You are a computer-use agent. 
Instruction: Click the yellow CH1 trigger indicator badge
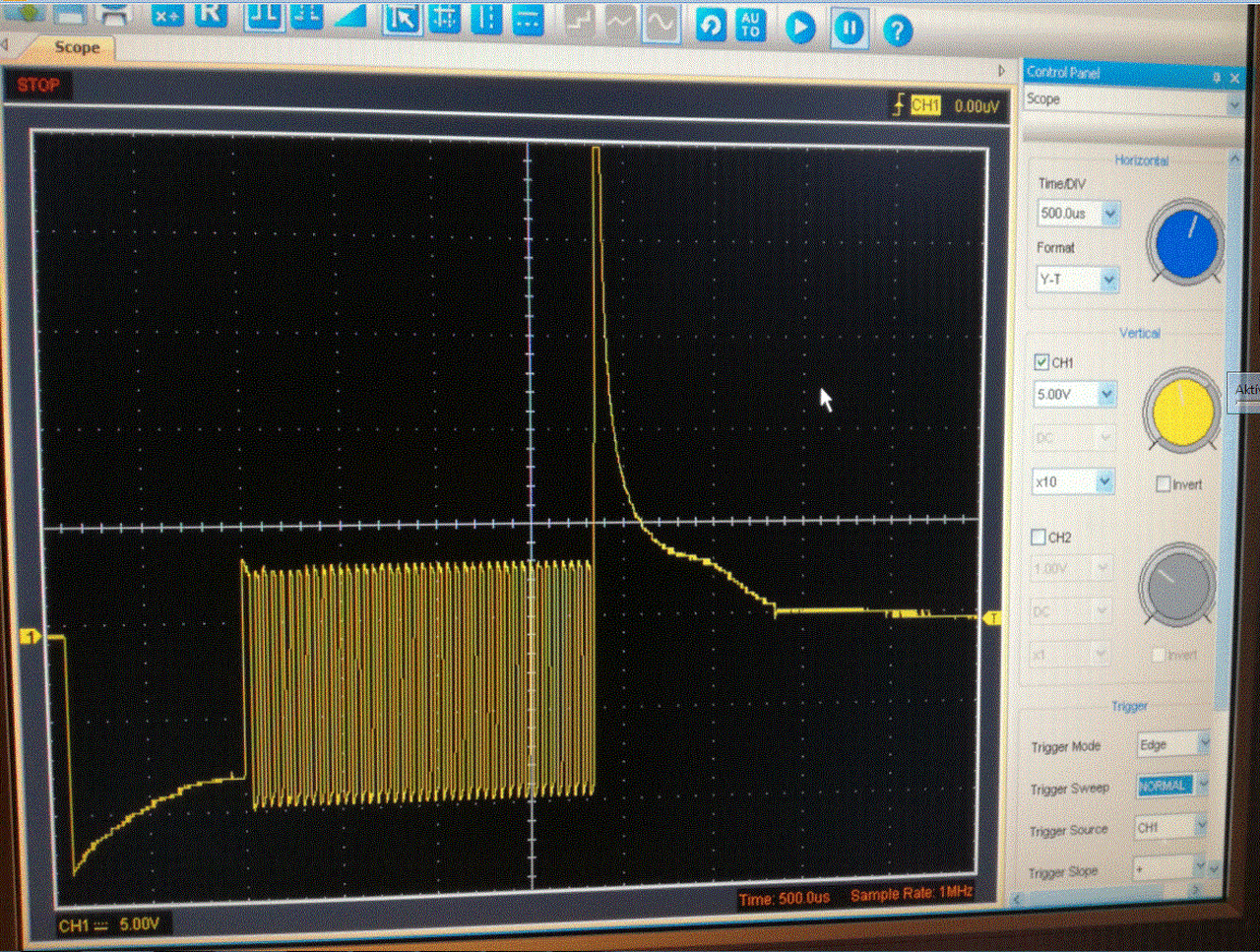[x=925, y=105]
